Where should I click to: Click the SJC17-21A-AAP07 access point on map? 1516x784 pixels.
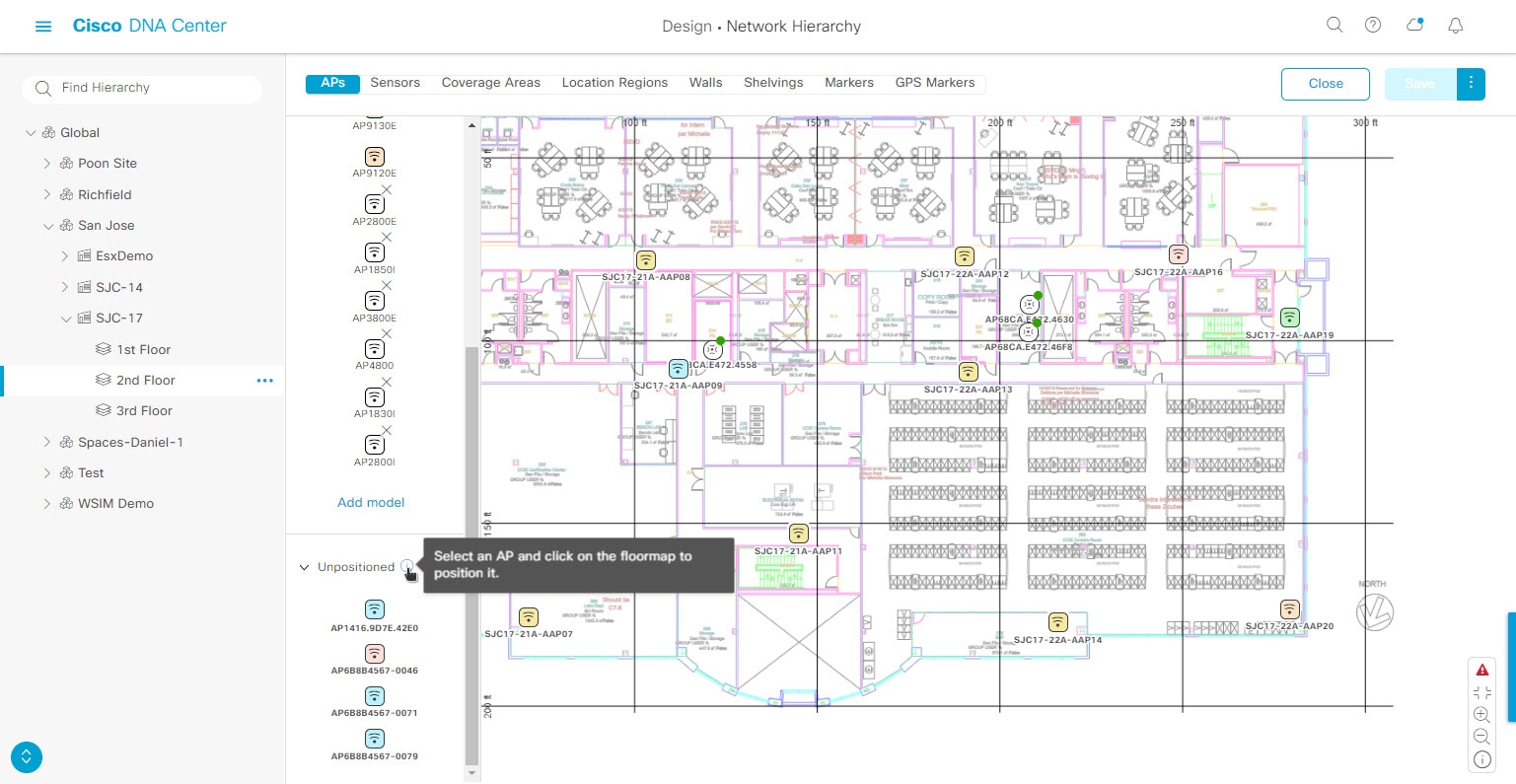[x=530, y=617]
